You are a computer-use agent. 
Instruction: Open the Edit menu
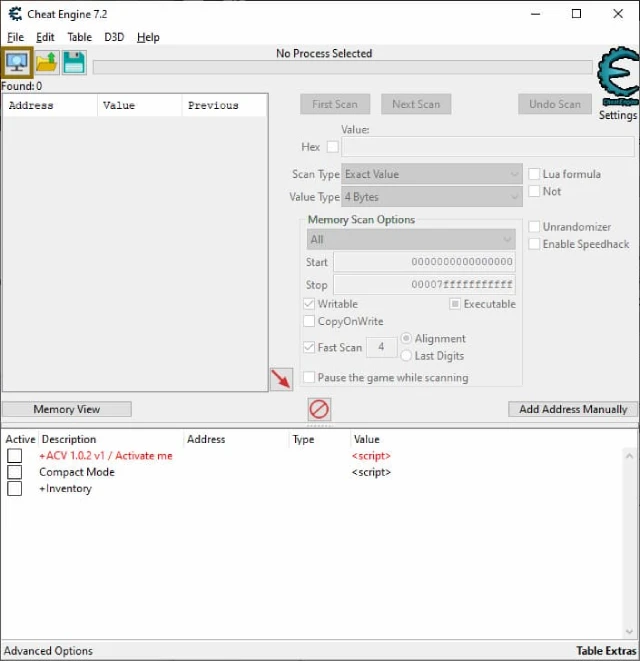click(45, 37)
